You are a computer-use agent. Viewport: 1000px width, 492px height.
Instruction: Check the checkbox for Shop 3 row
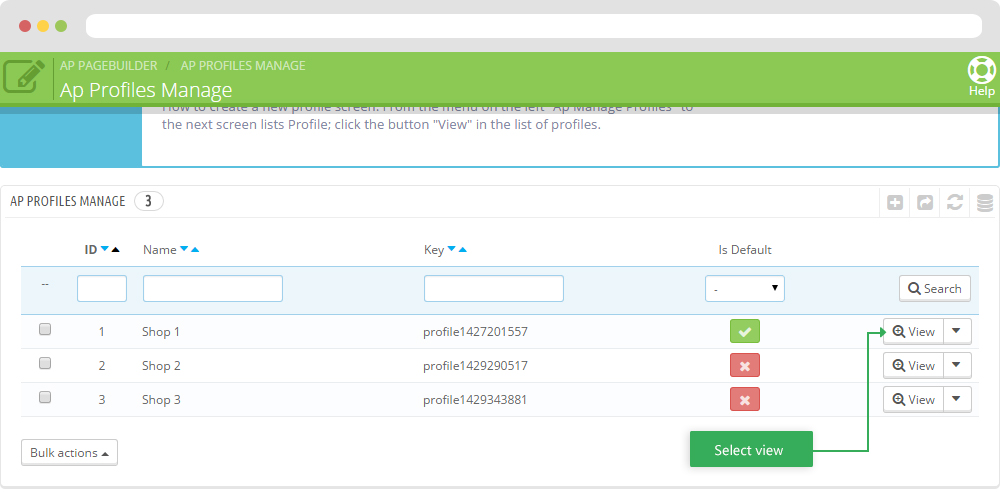[45, 397]
